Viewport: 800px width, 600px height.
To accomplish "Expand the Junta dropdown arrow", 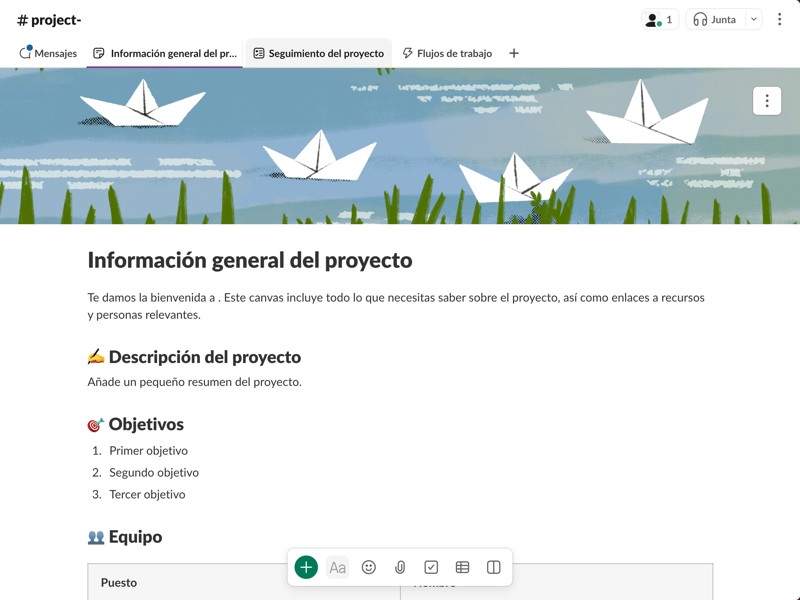I will click(753, 19).
